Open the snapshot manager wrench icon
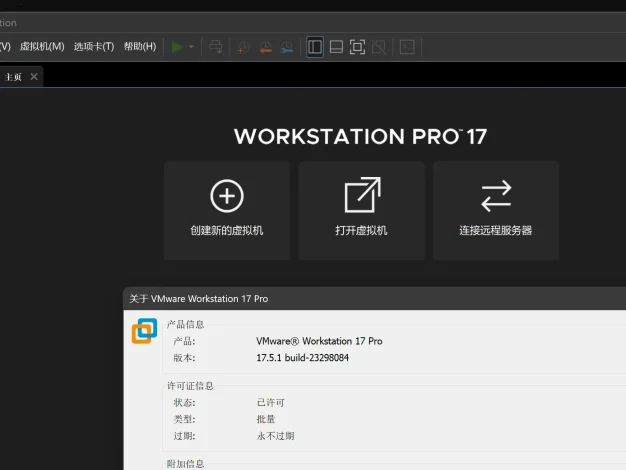 [287, 48]
